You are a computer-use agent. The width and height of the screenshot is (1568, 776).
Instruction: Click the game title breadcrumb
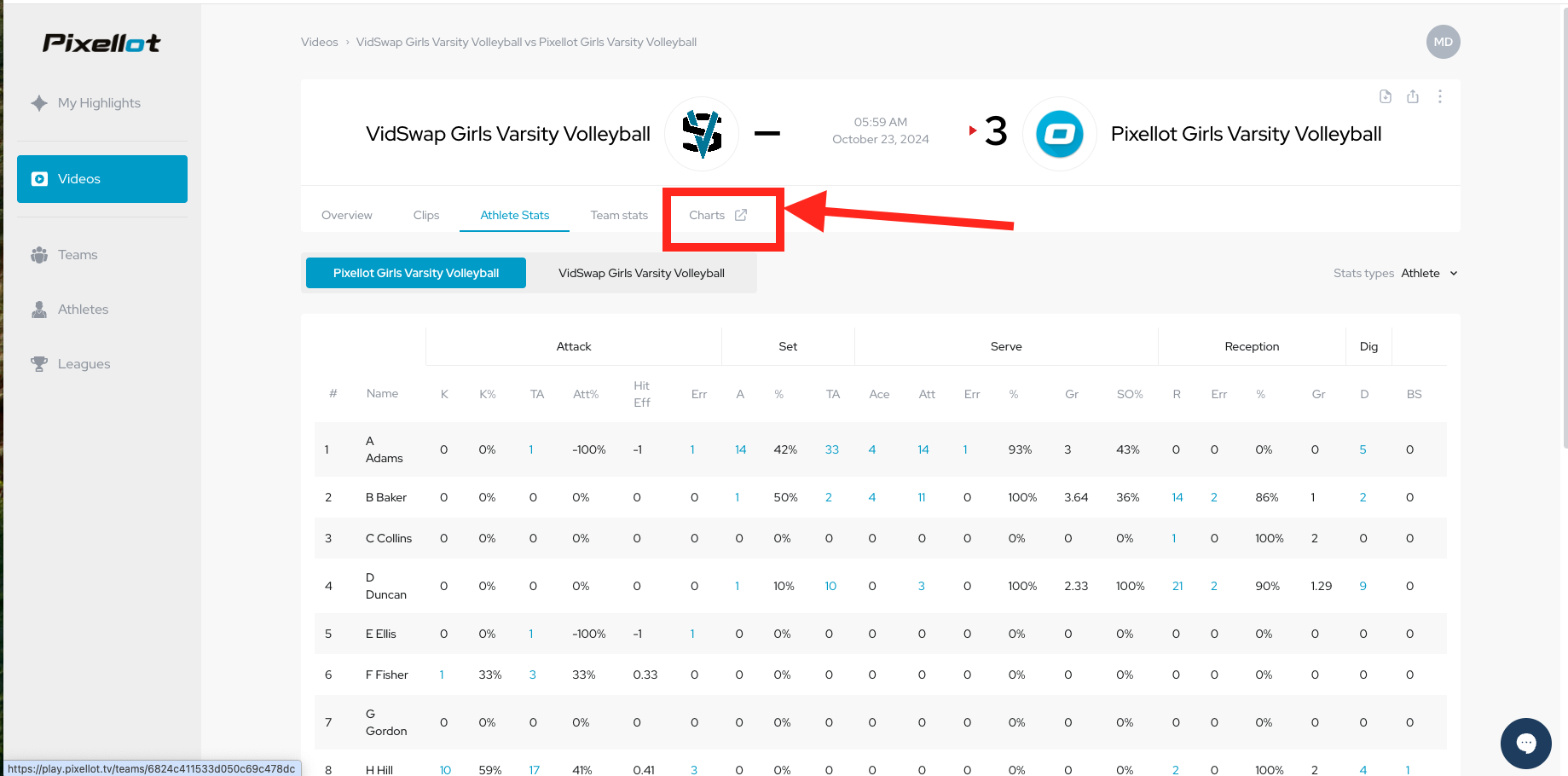(526, 42)
